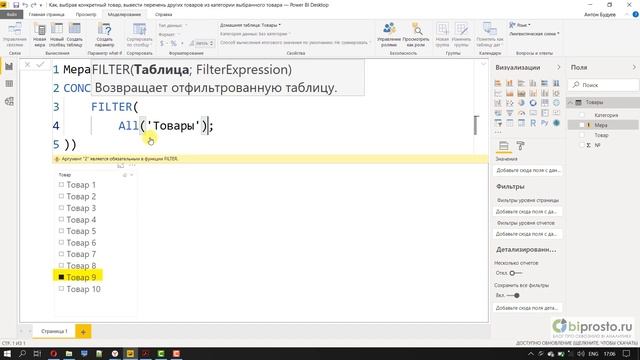Viewport: 640px width, 360px height.
Task: Open the Report view in left sidebar
Action: [x=9, y=67]
